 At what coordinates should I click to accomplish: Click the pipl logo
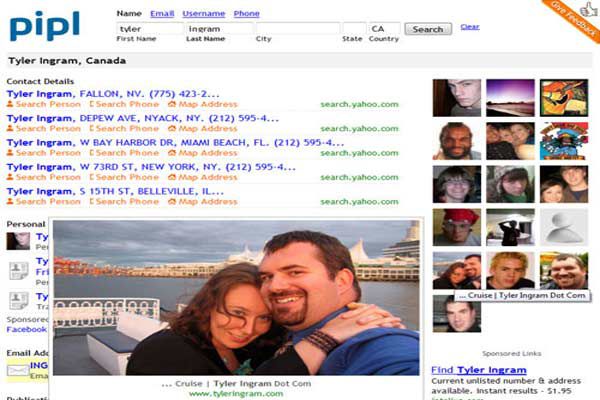[45, 25]
